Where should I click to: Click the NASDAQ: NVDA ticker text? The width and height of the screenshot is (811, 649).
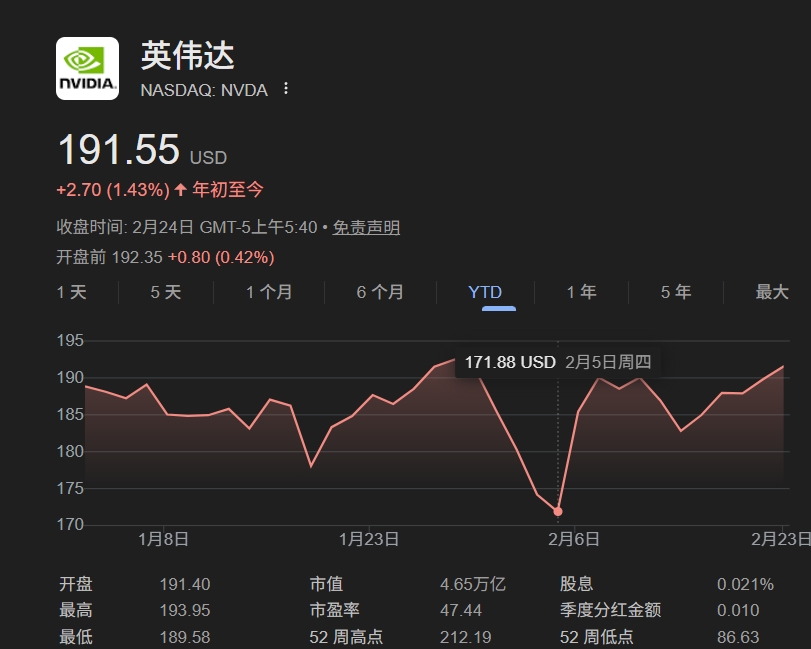point(204,90)
